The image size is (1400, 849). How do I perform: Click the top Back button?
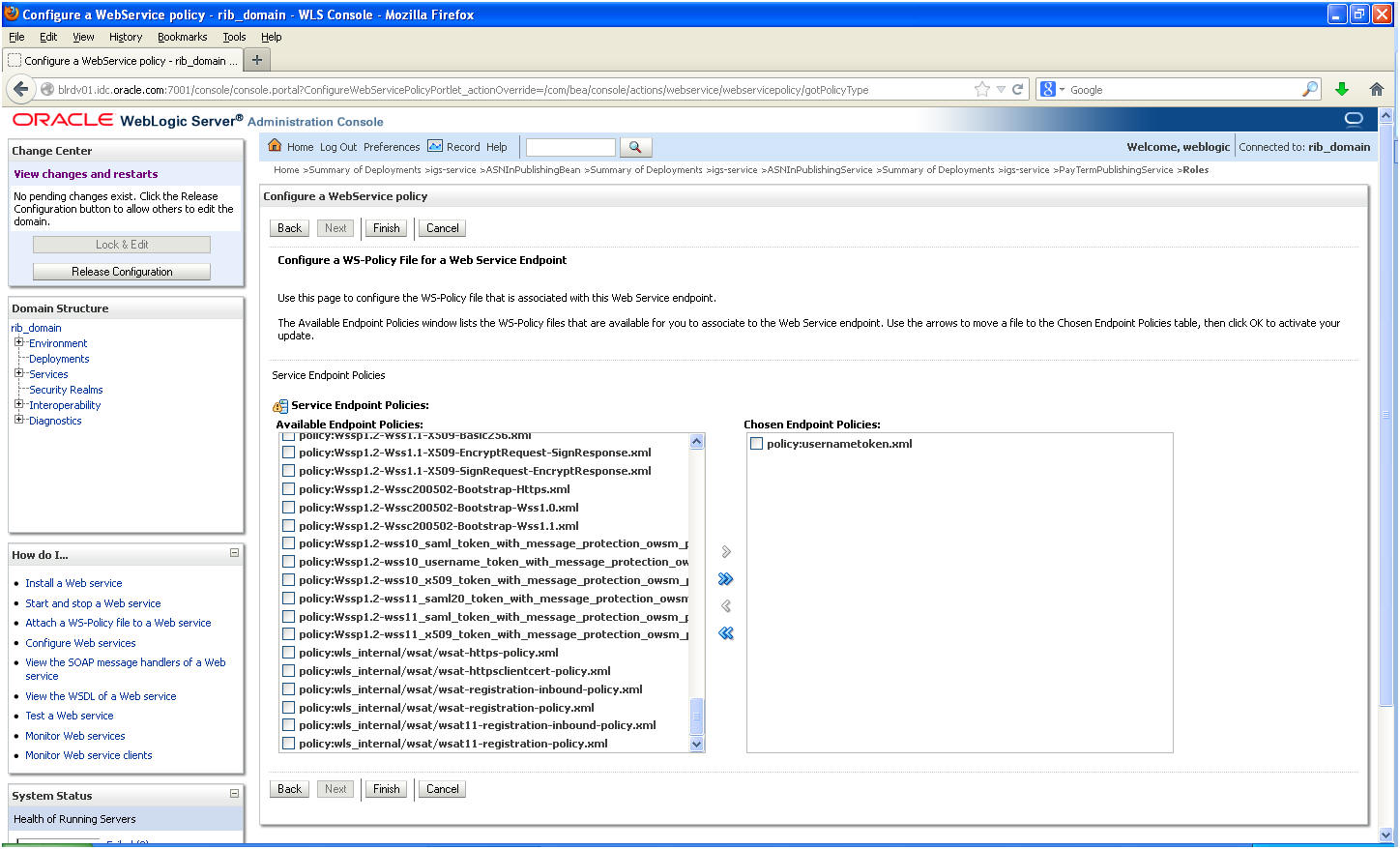point(290,228)
